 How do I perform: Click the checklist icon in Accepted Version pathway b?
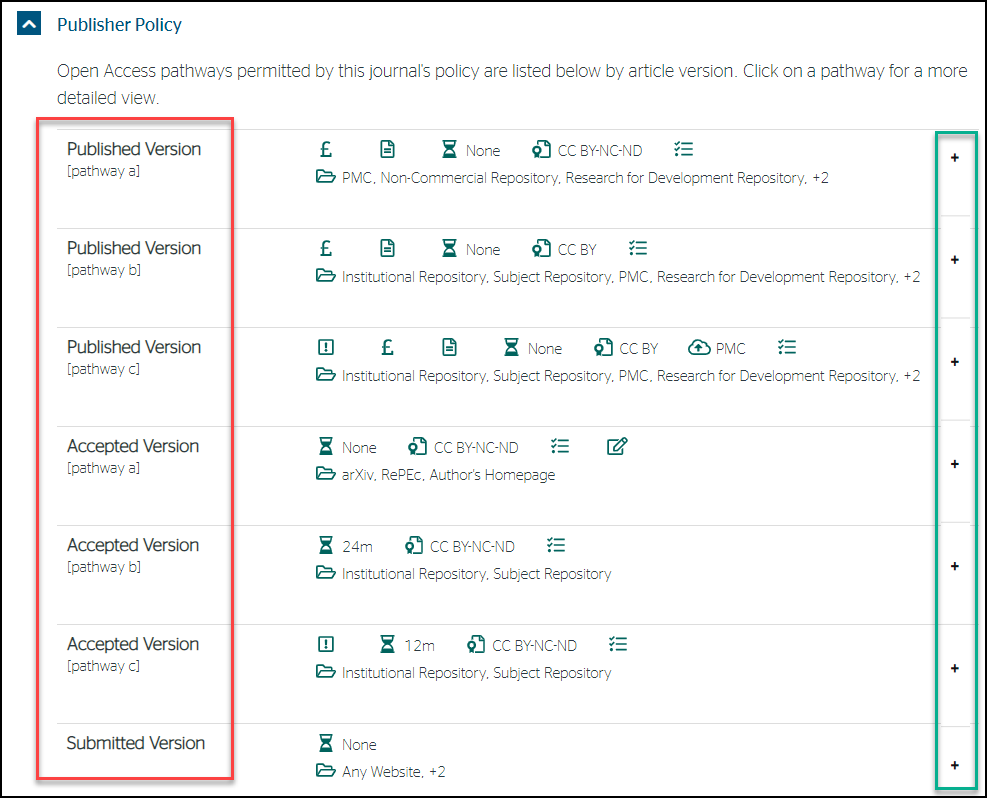(556, 544)
